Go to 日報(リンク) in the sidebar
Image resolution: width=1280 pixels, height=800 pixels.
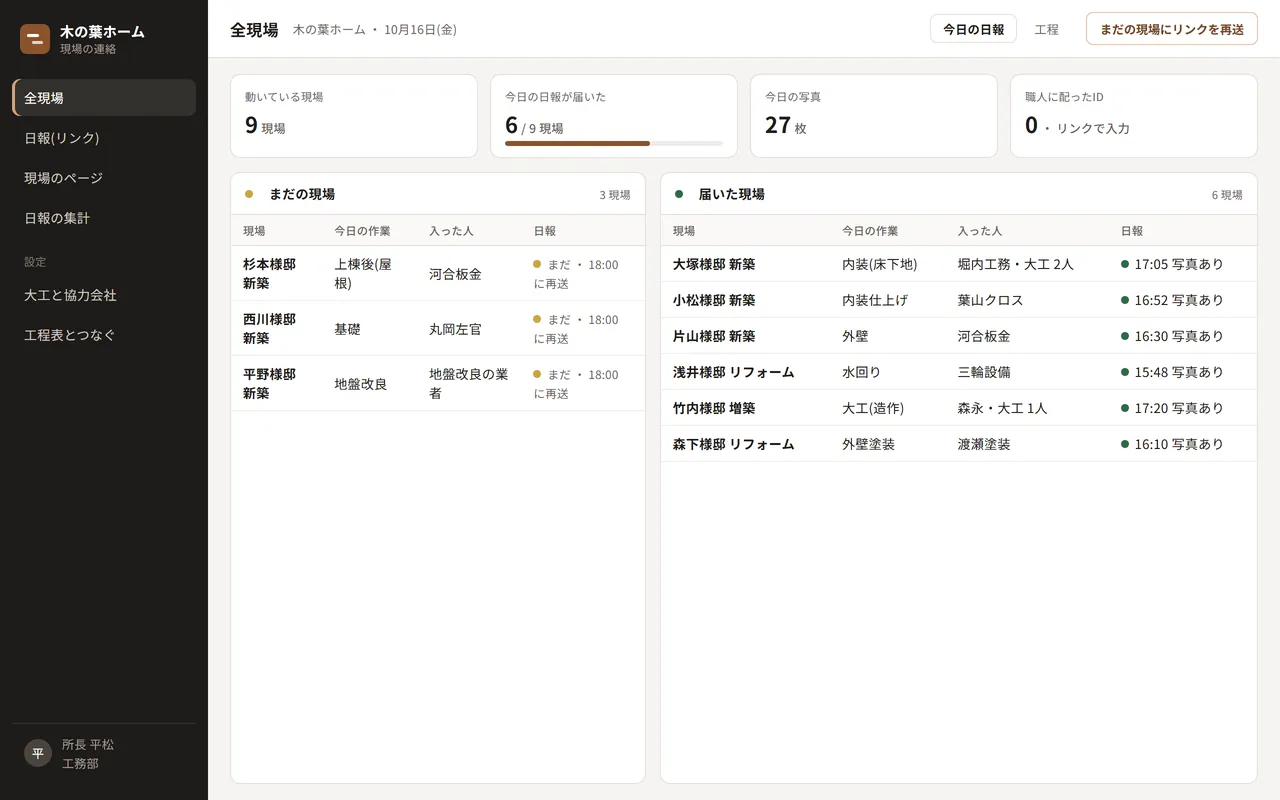[104, 138]
